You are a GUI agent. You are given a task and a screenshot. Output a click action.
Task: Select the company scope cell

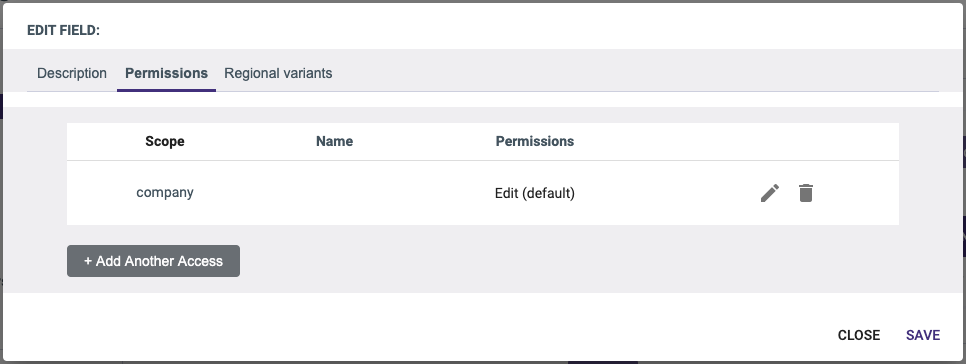(x=164, y=192)
